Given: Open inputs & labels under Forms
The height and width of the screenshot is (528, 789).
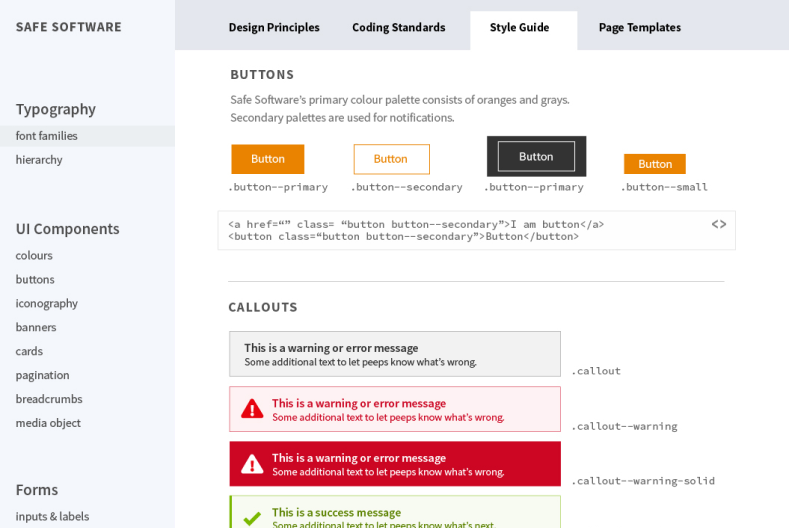Looking at the screenshot, I should point(52,516).
